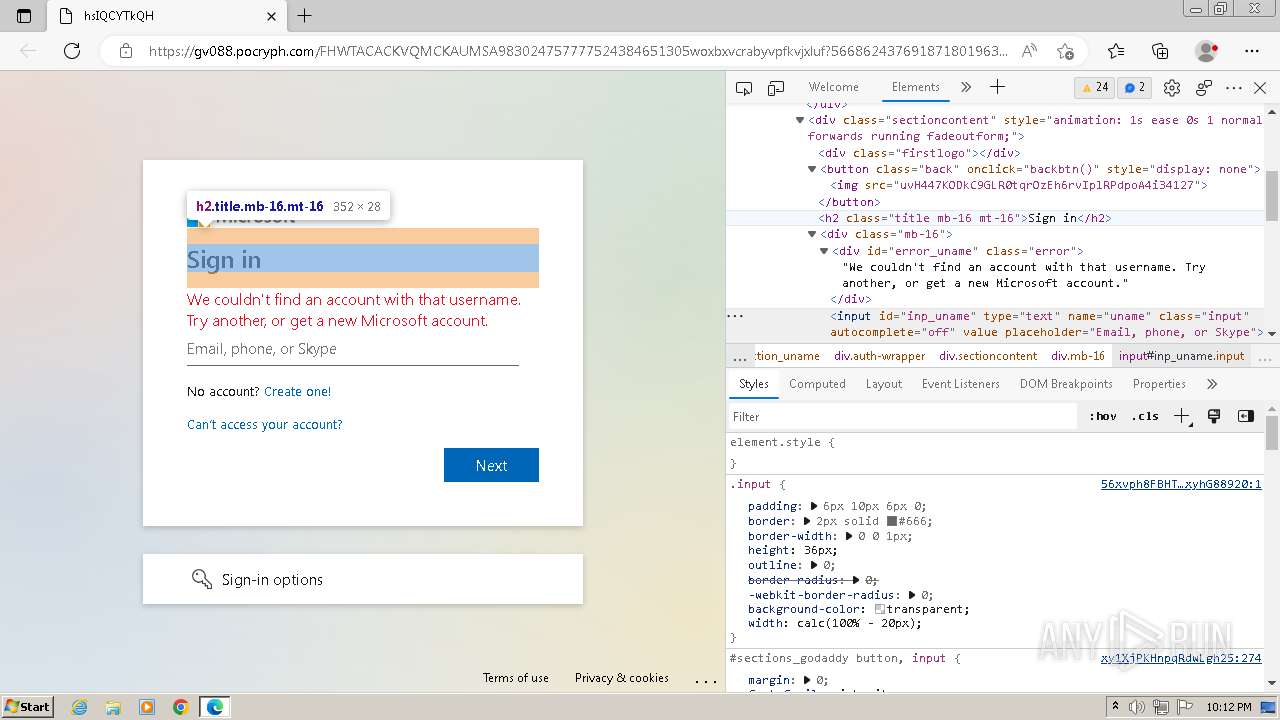
Task: Open the transparent background-color swatch
Action: coord(880,609)
